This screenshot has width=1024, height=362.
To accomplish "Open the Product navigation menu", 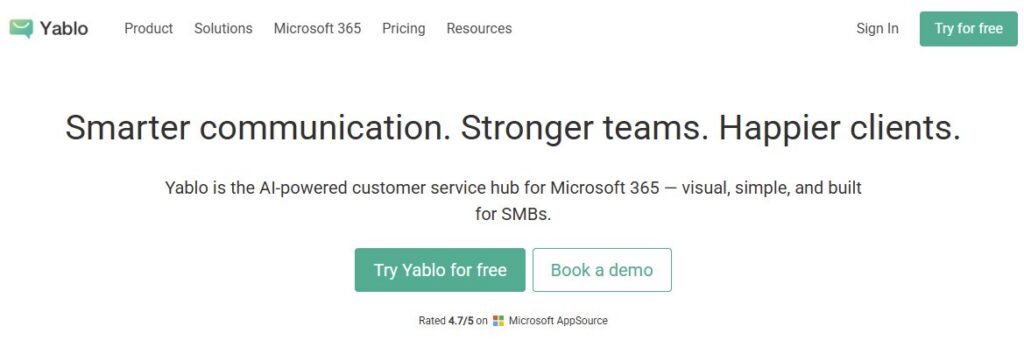I will (149, 29).
